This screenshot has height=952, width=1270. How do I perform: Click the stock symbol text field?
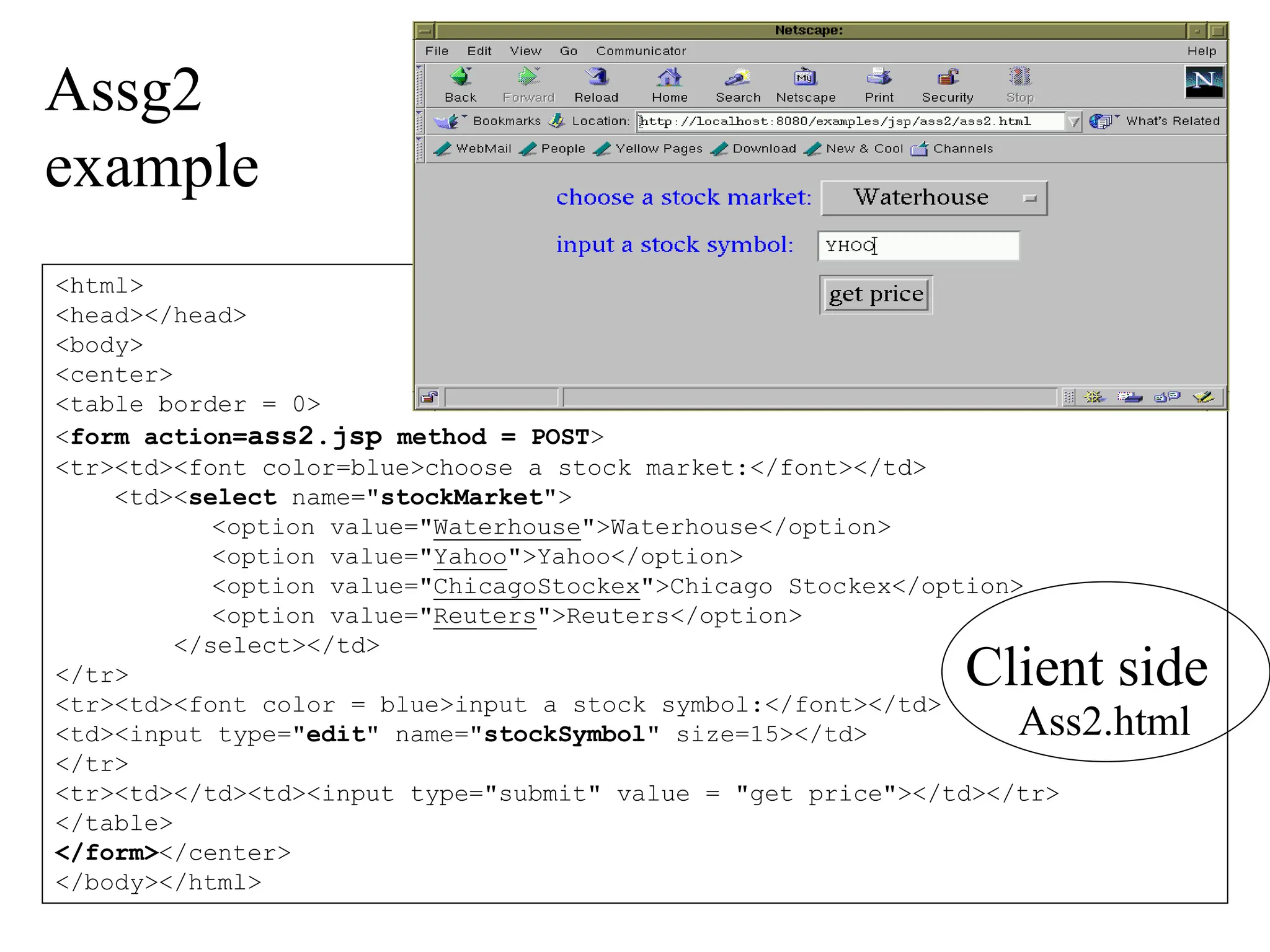point(918,246)
